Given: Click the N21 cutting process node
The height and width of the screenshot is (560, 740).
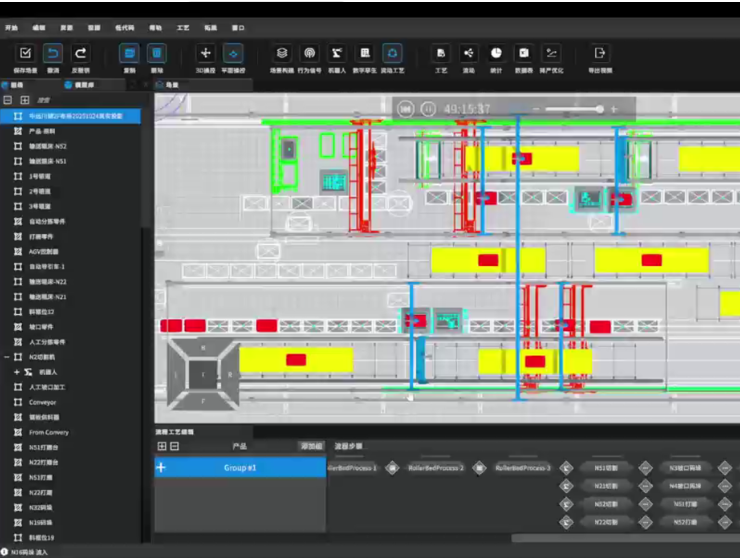Looking at the screenshot, I should coord(606,486).
